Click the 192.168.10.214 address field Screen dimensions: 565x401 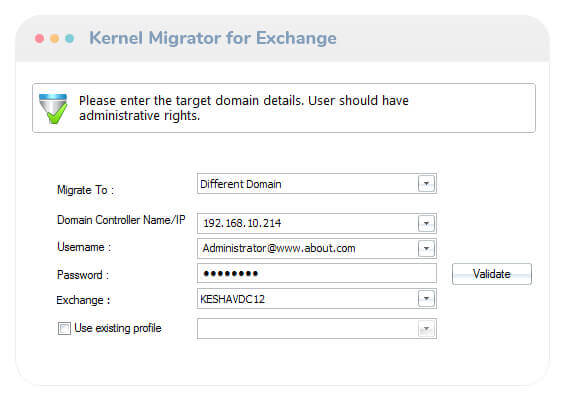click(317, 223)
